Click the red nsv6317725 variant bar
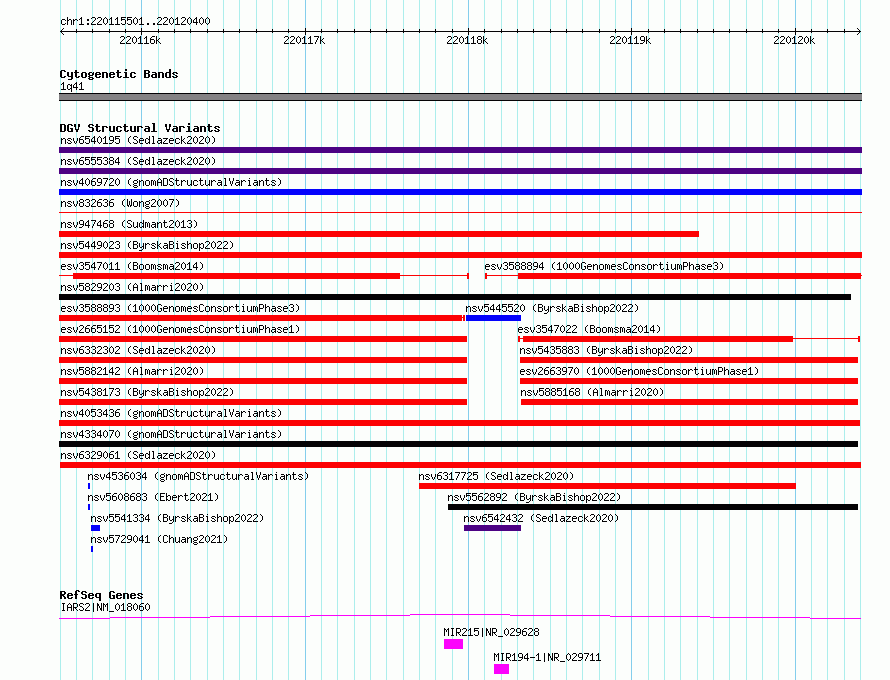Image resolution: width=890 pixels, height=680 pixels. pyautogui.click(x=607, y=486)
